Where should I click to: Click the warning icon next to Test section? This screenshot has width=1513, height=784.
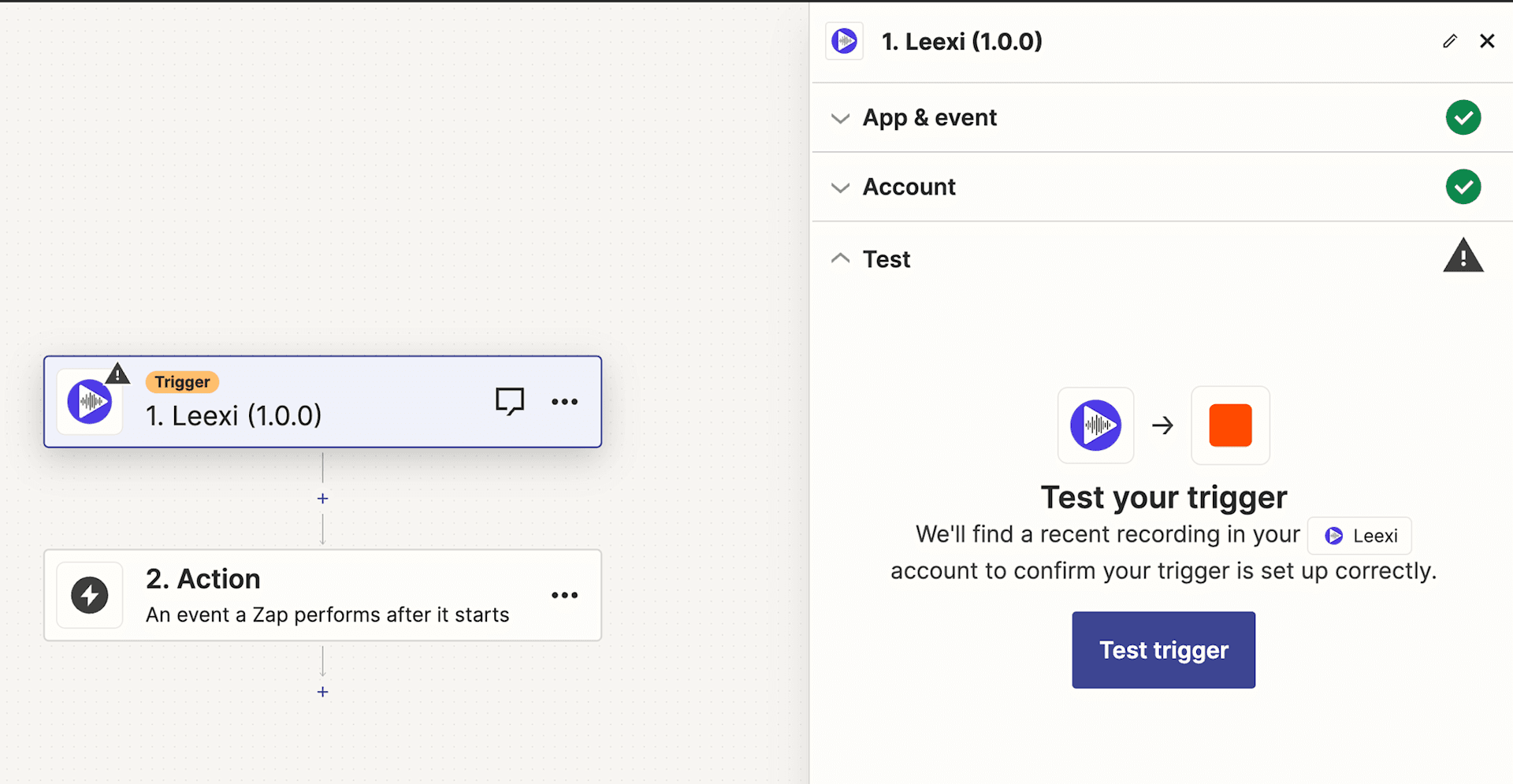click(1463, 256)
